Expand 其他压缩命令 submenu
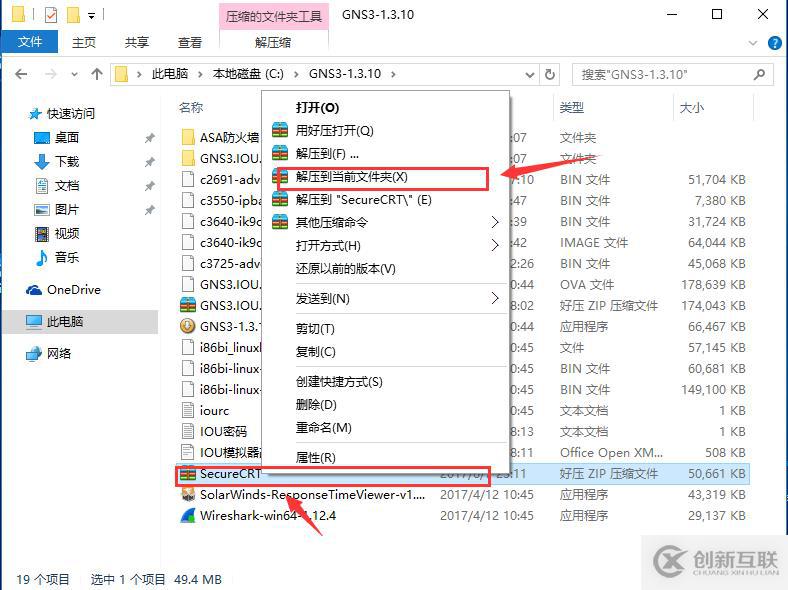Screen dimensions: 788x590 tap(385, 222)
